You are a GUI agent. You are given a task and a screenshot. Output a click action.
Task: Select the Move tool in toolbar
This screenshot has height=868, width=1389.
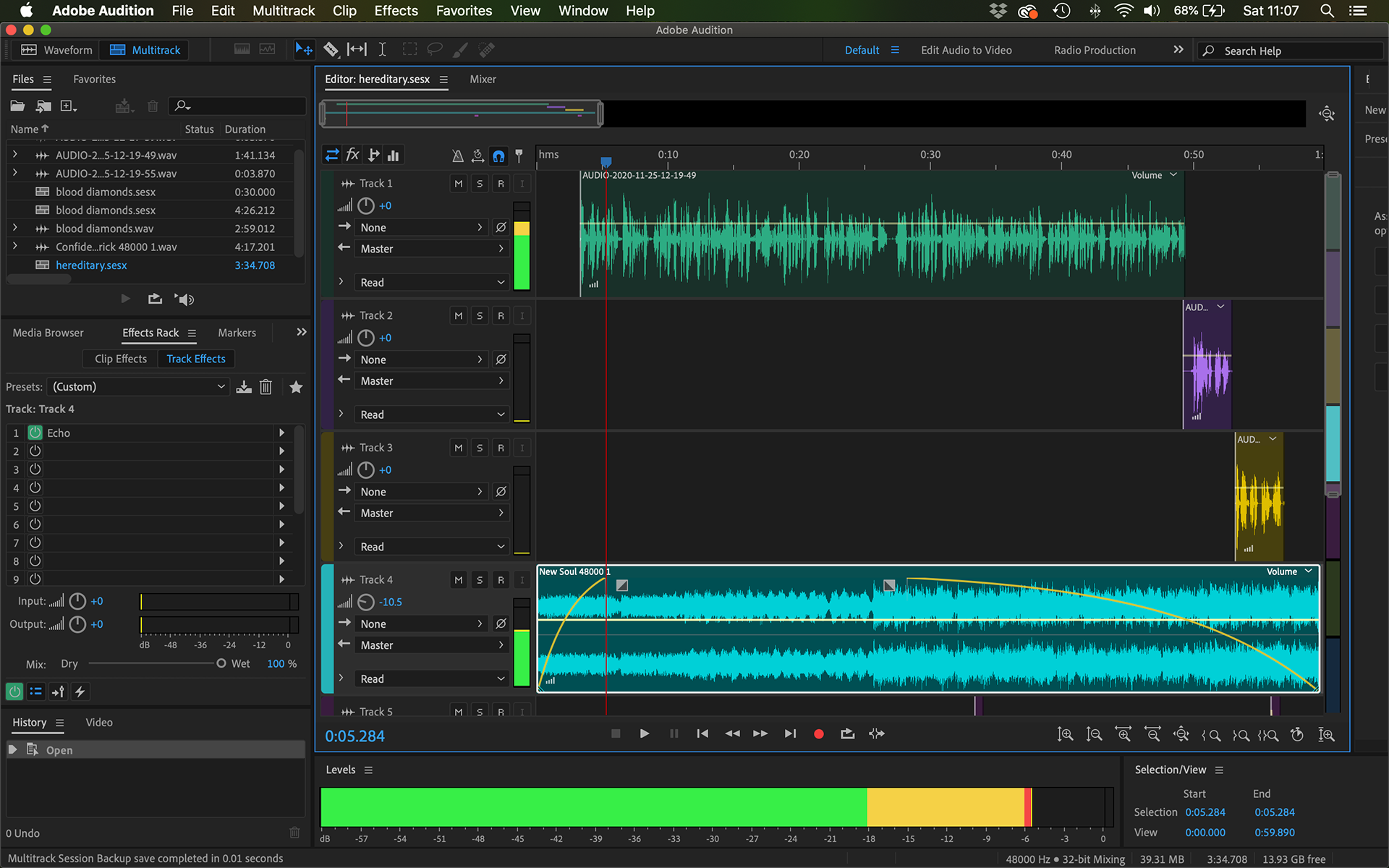tap(304, 50)
